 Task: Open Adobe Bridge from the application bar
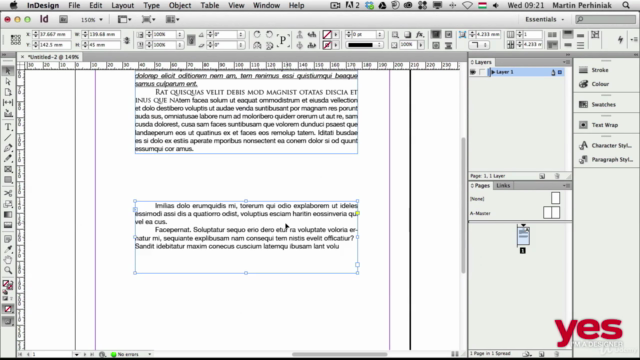coord(63,19)
